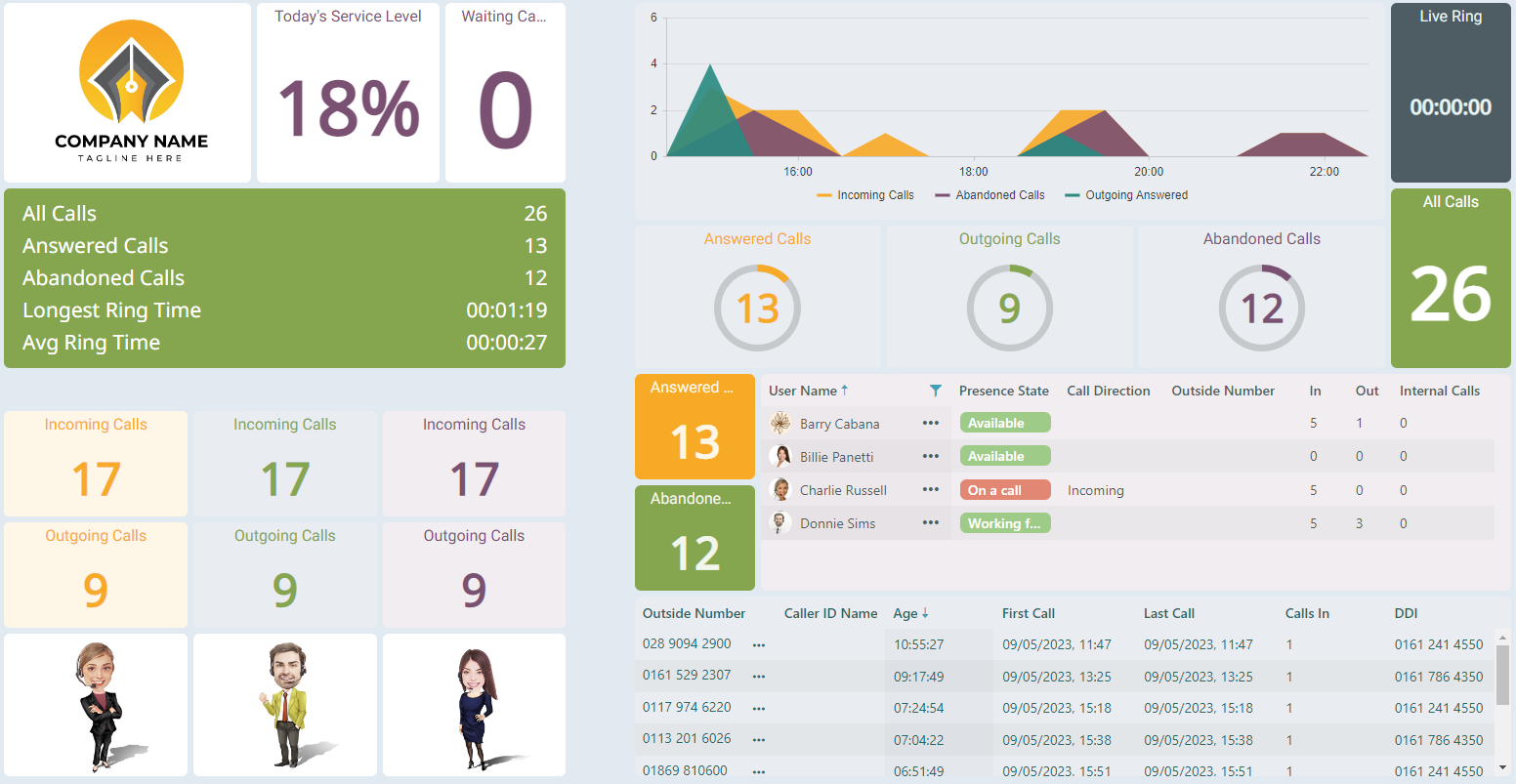Open the ellipsis menu for Donnie Sims

(x=930, y=523)
